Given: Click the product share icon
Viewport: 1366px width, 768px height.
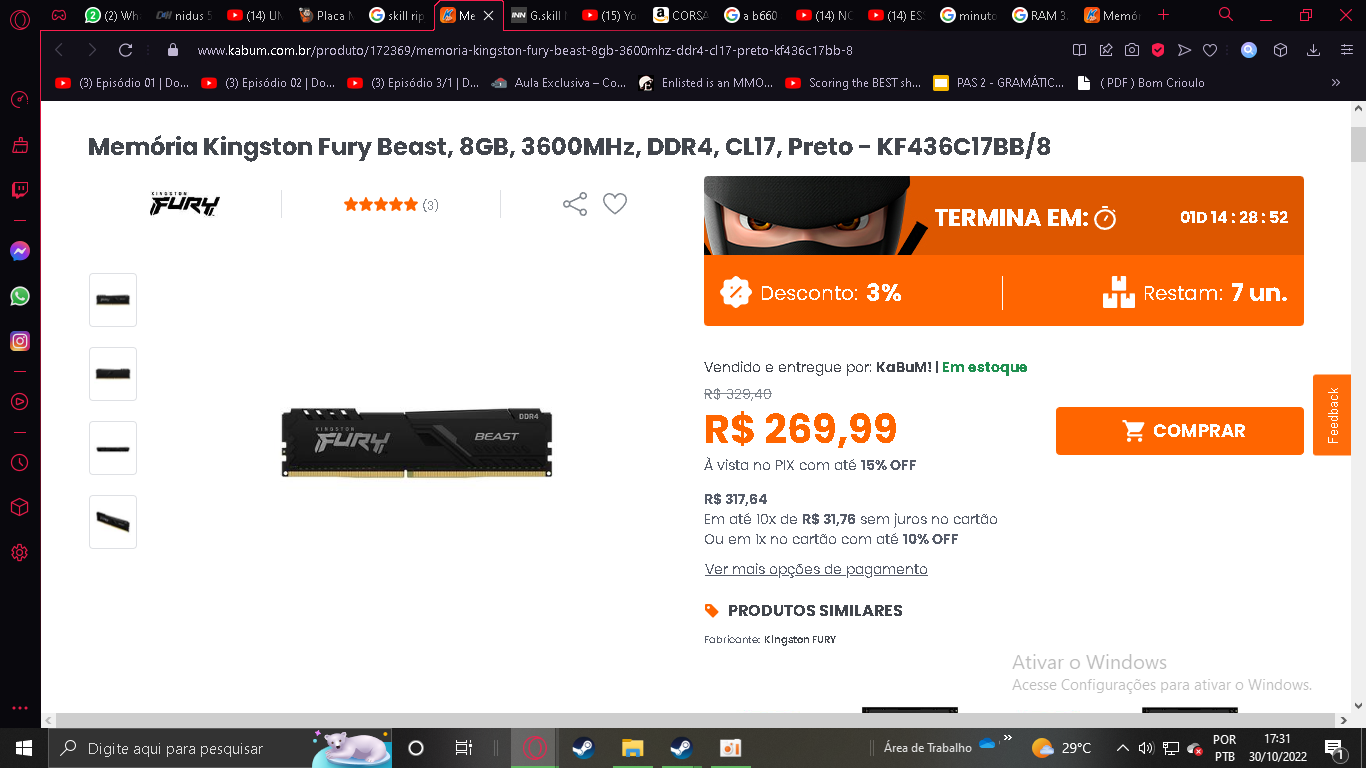Looking at the screenshot, I should (575, 204).
